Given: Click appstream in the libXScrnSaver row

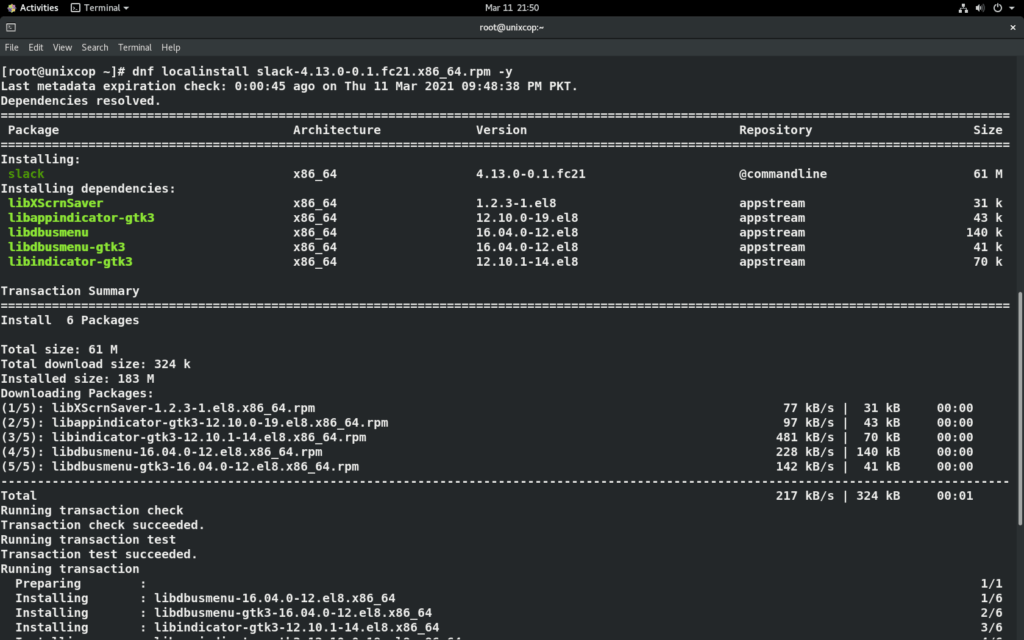Looking at the screenshot, I should (772, 203).
